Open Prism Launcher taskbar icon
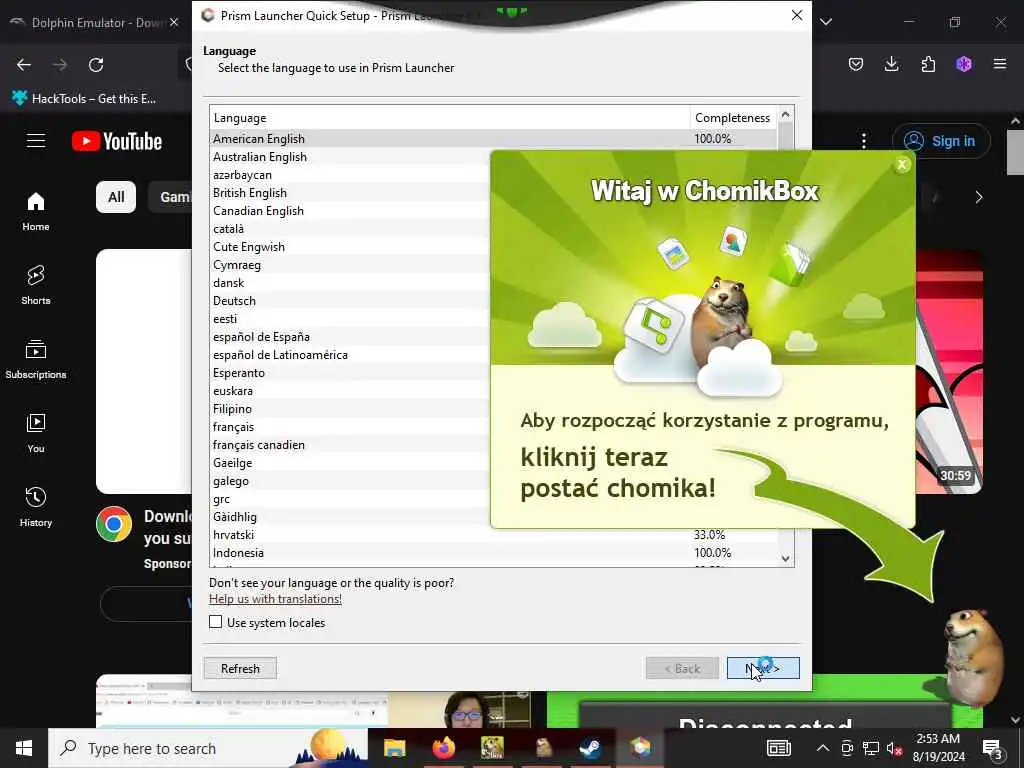The image size is (1024, 768). click(x=641, y=748)
